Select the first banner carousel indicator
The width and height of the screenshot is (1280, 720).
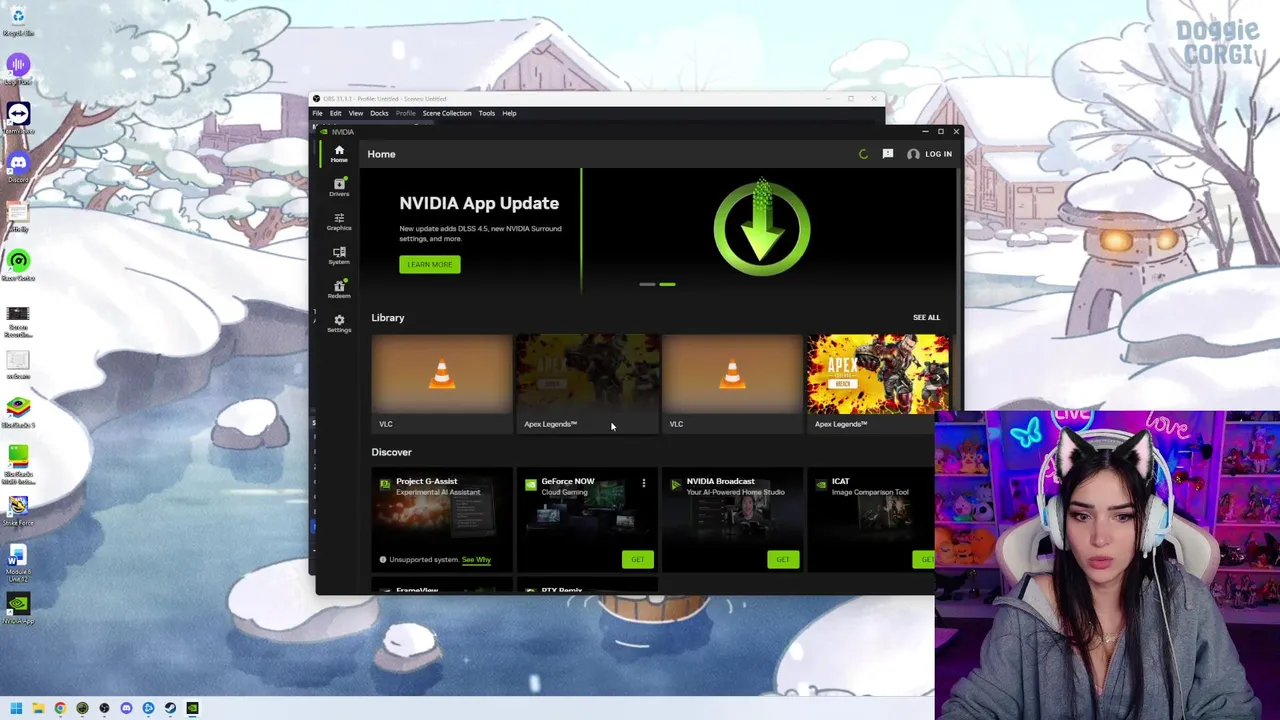tap(647, 284)
